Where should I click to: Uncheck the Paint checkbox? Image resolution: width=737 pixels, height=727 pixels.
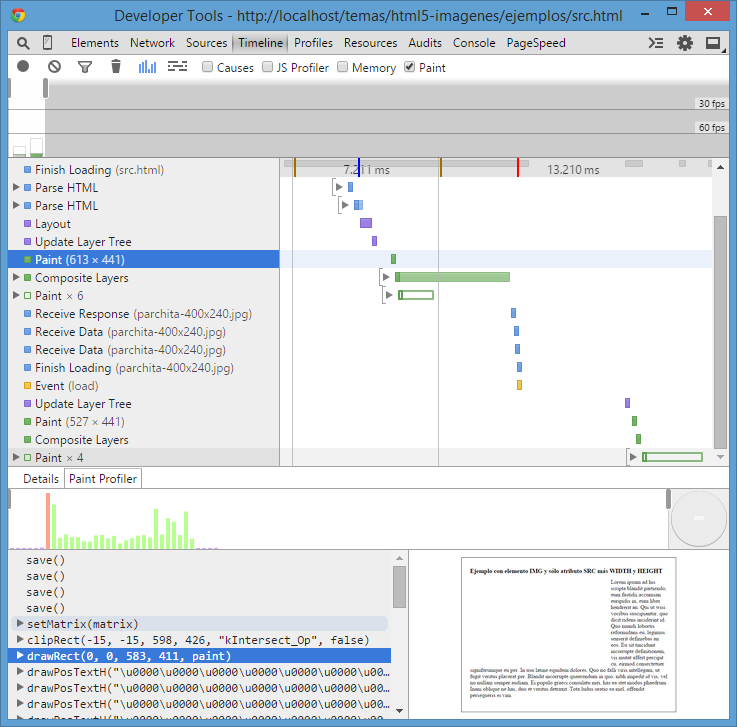point(410,68)
